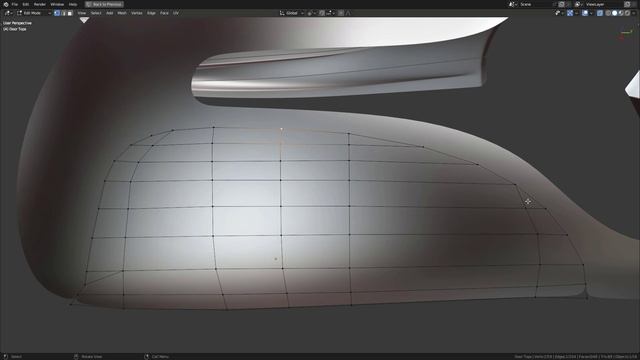Open the File menu

click(x=15, y=4)
